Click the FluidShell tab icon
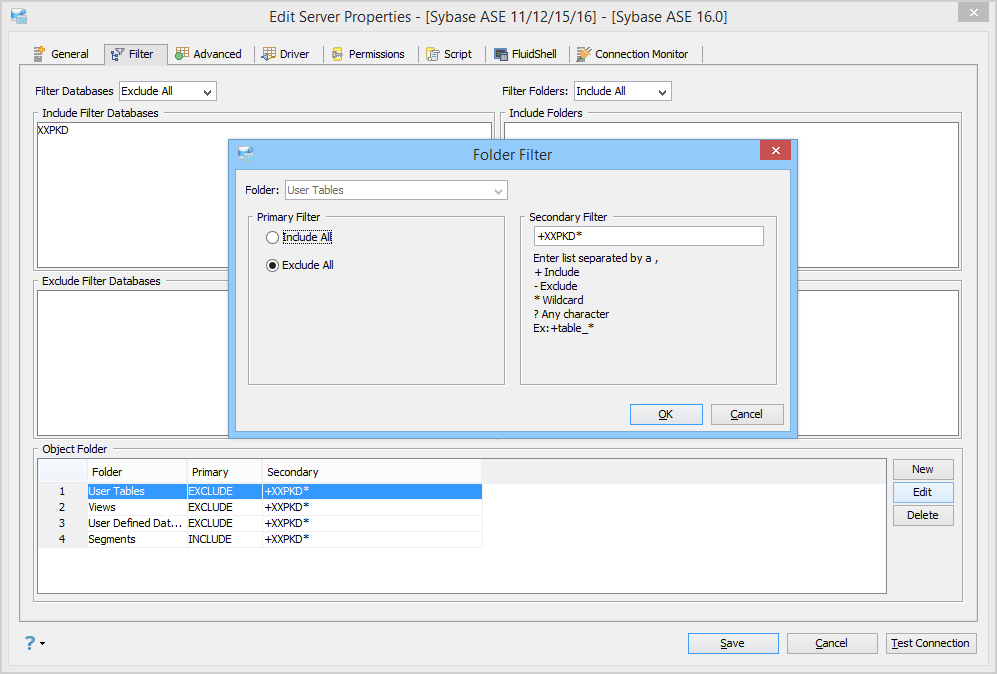 click(x=501, y=54)
